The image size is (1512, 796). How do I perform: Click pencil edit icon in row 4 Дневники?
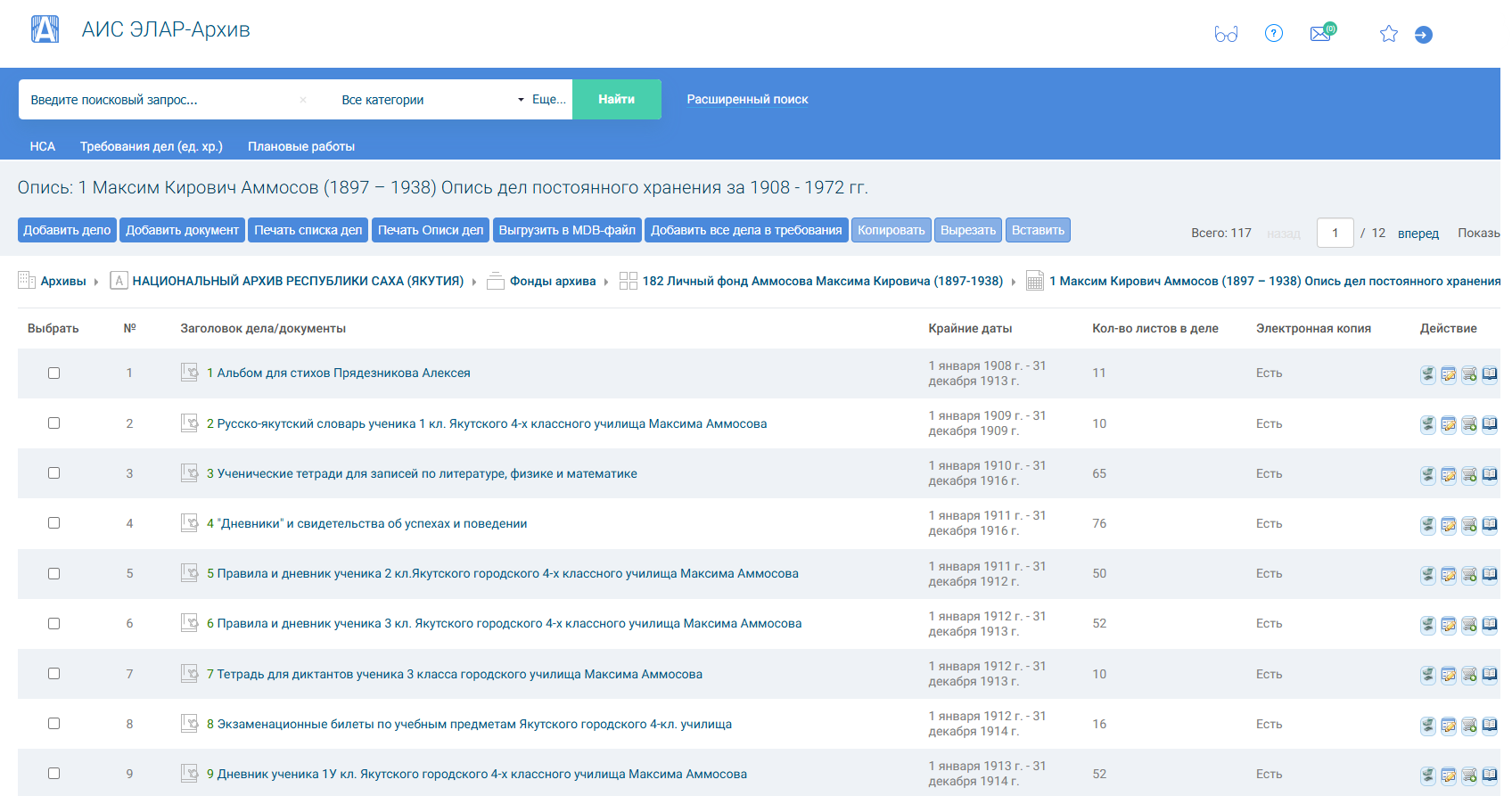(1448, 525)
